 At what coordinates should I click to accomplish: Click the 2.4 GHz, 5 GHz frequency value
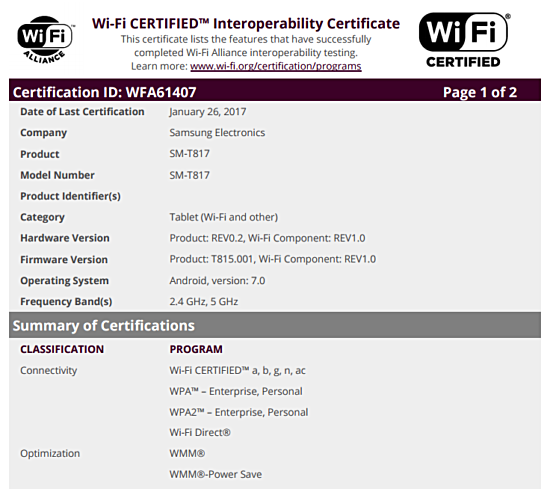(203, 302)
